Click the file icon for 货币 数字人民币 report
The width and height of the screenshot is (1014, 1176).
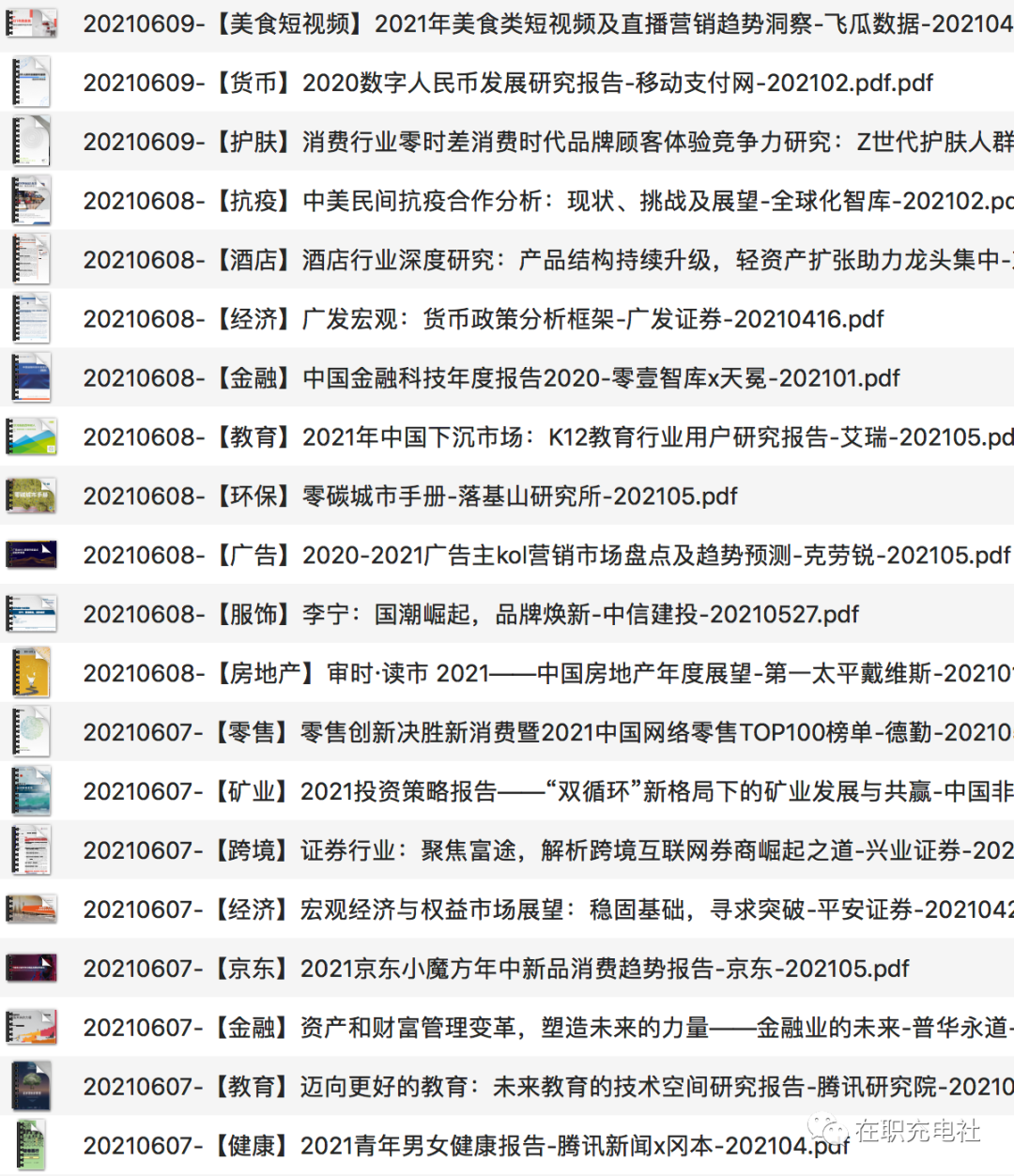(31, 83)
